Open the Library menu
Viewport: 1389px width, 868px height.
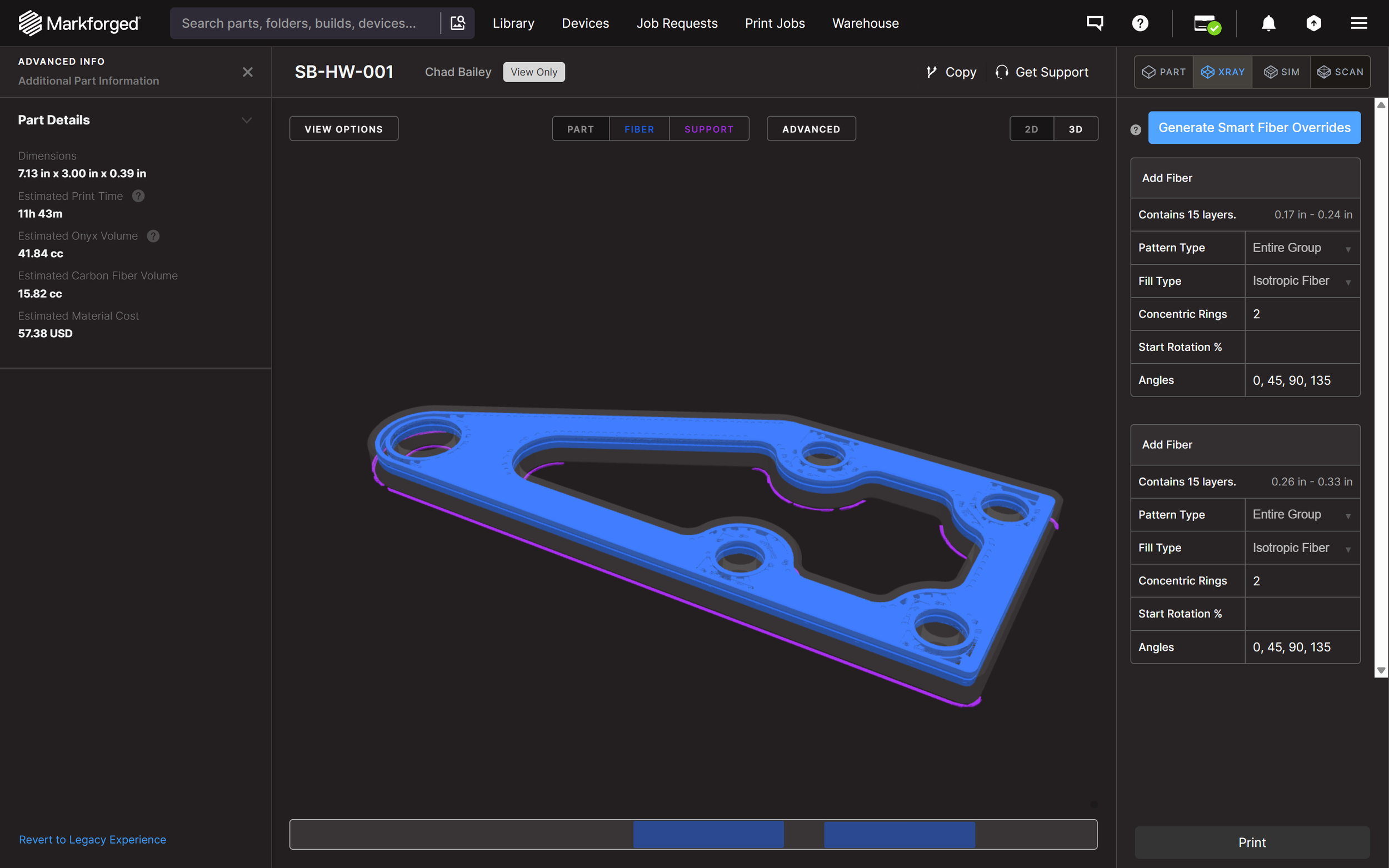tap(513, 23)
